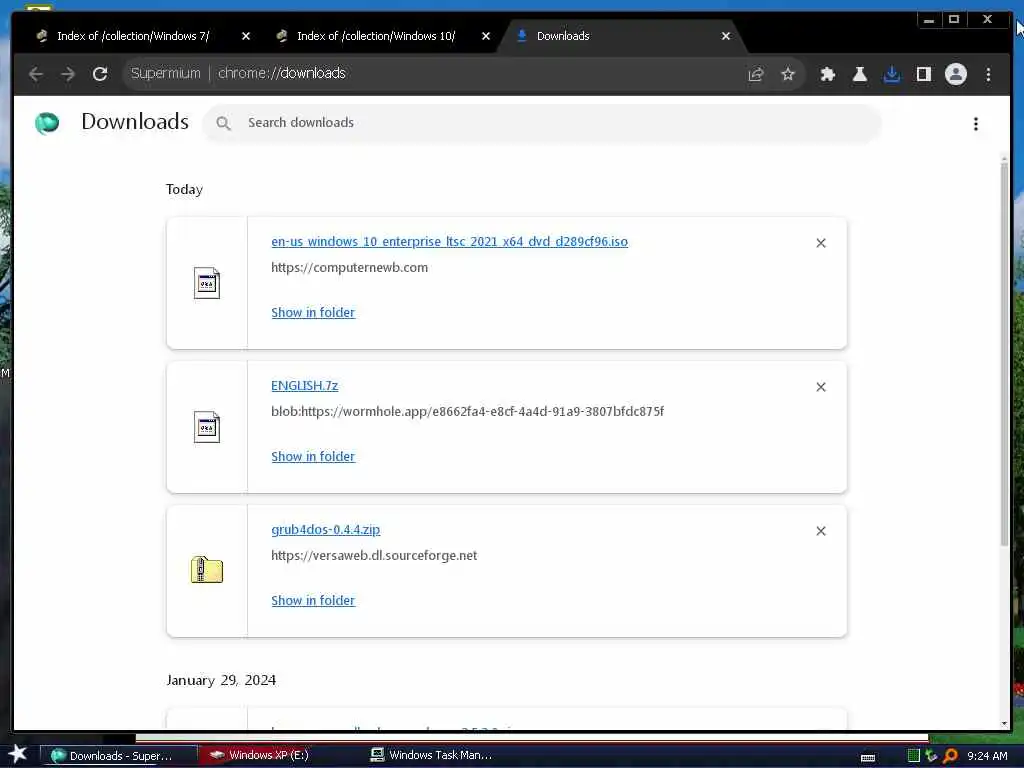Click the https://computernewb.com source text

click(349, 268)
